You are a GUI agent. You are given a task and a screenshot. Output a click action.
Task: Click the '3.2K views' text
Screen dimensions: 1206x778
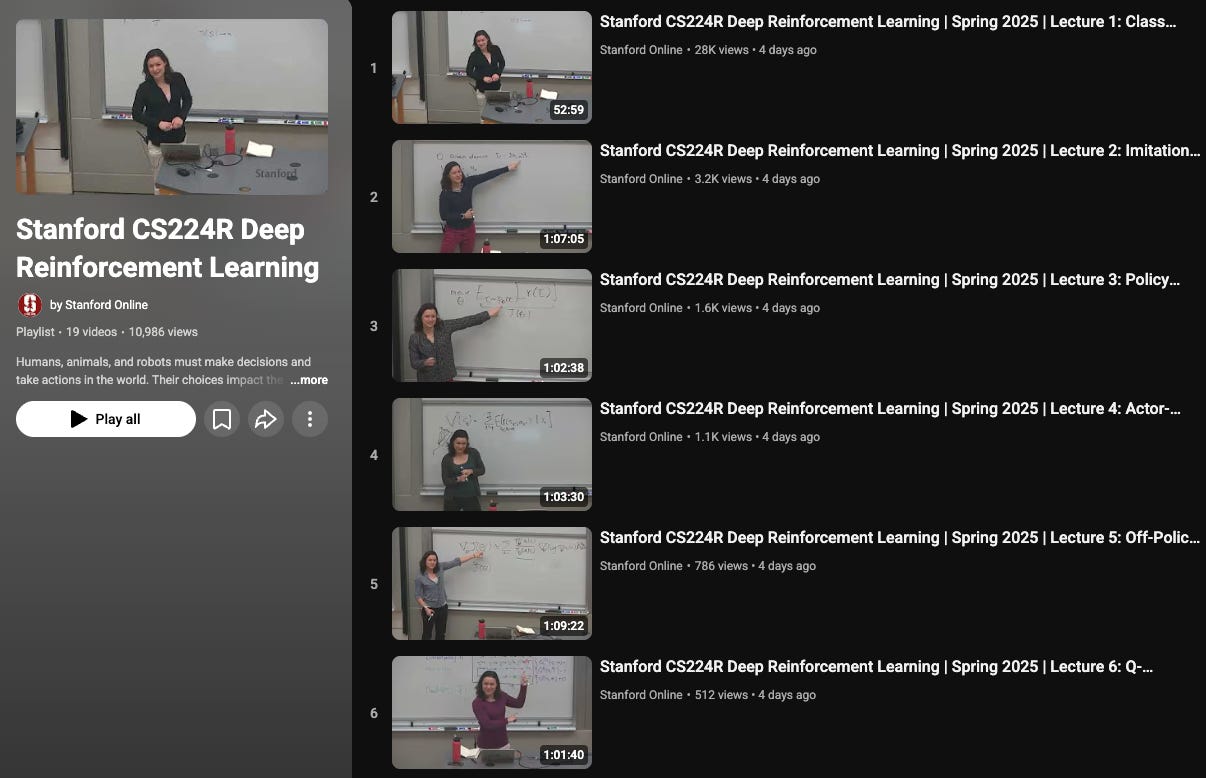click(x=723, y=179)
